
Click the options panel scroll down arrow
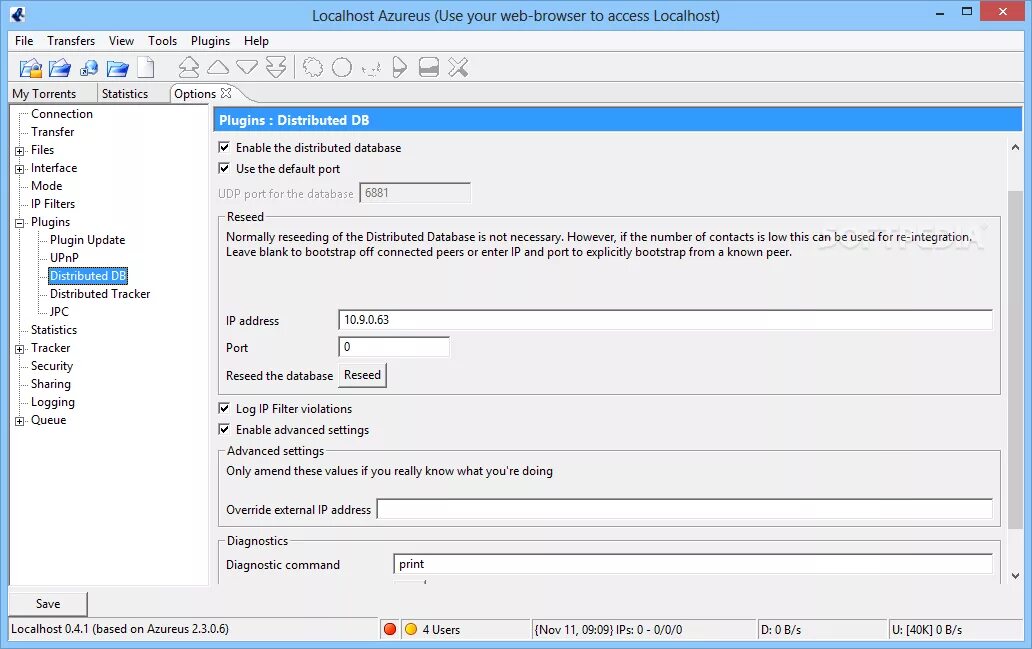coord(1016,576)
